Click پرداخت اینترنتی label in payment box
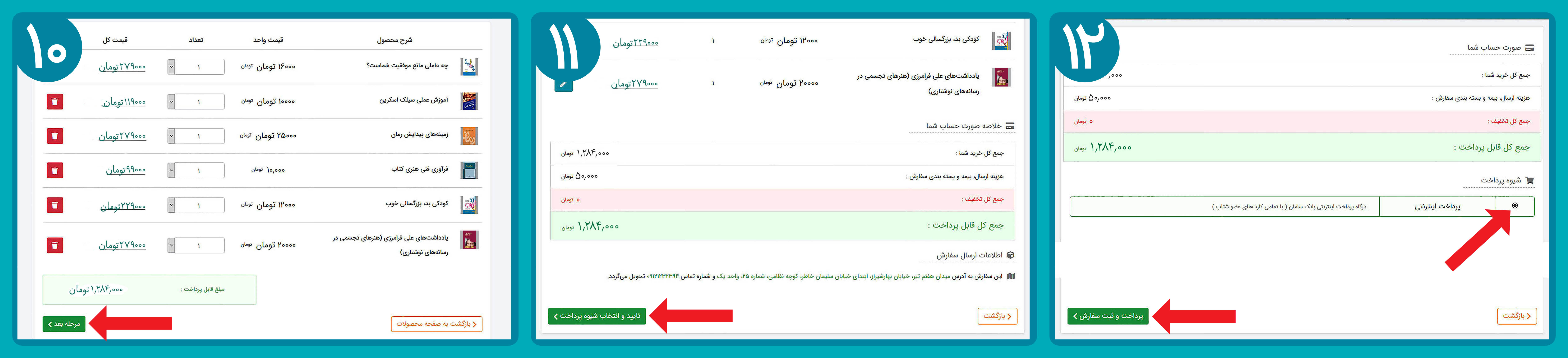The height and width of the screenshot is (358, 1568). click(x=1438, y=206)
